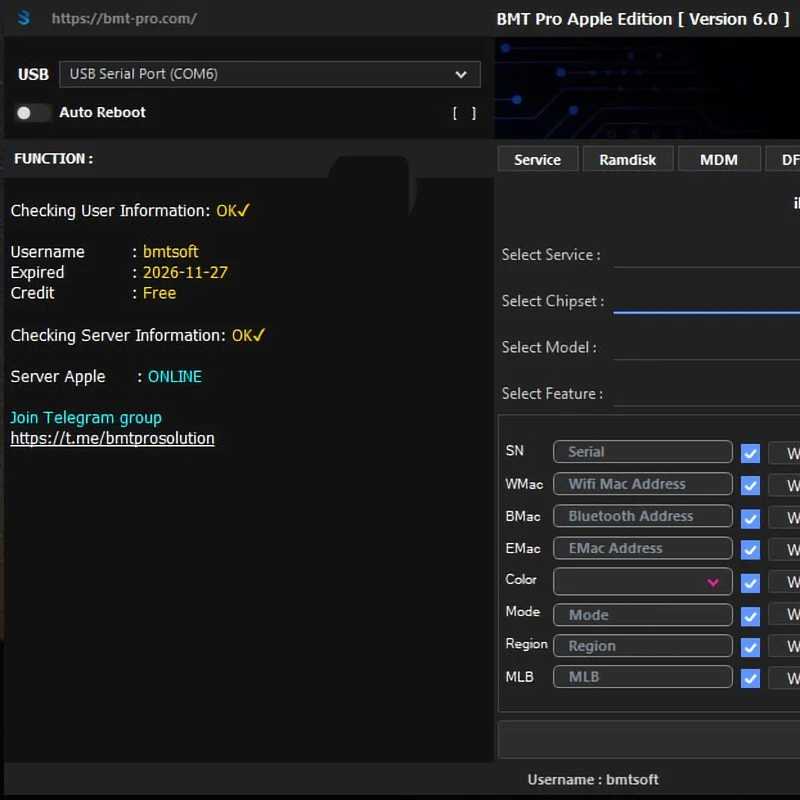Screen dimensions: 800x800
Task: Uncheck the SN row checkbox
Action: point(750,453)
